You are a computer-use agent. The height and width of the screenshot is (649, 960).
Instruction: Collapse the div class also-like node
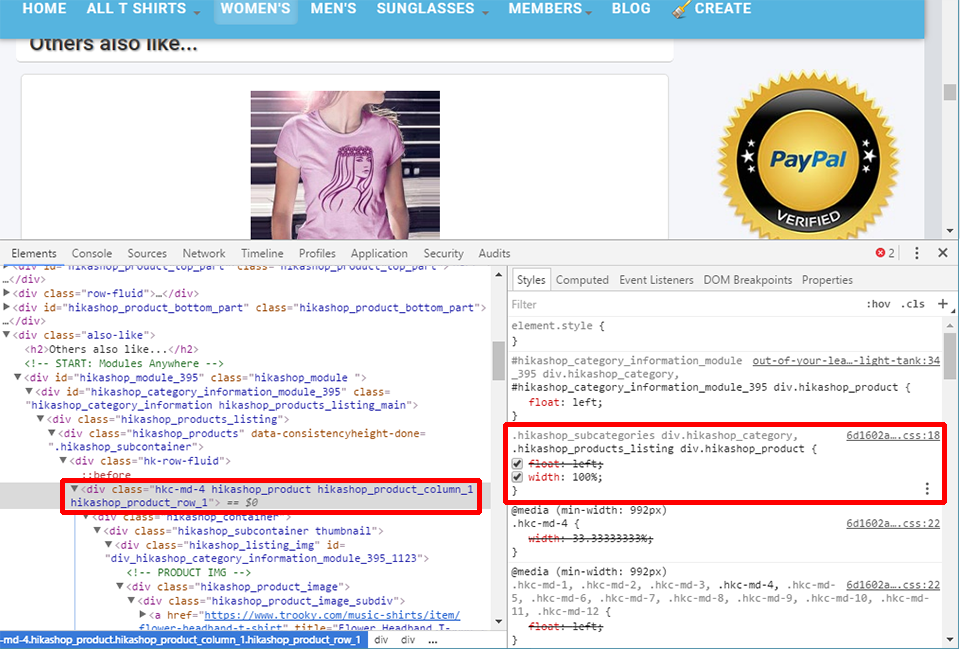pos(8,335)
